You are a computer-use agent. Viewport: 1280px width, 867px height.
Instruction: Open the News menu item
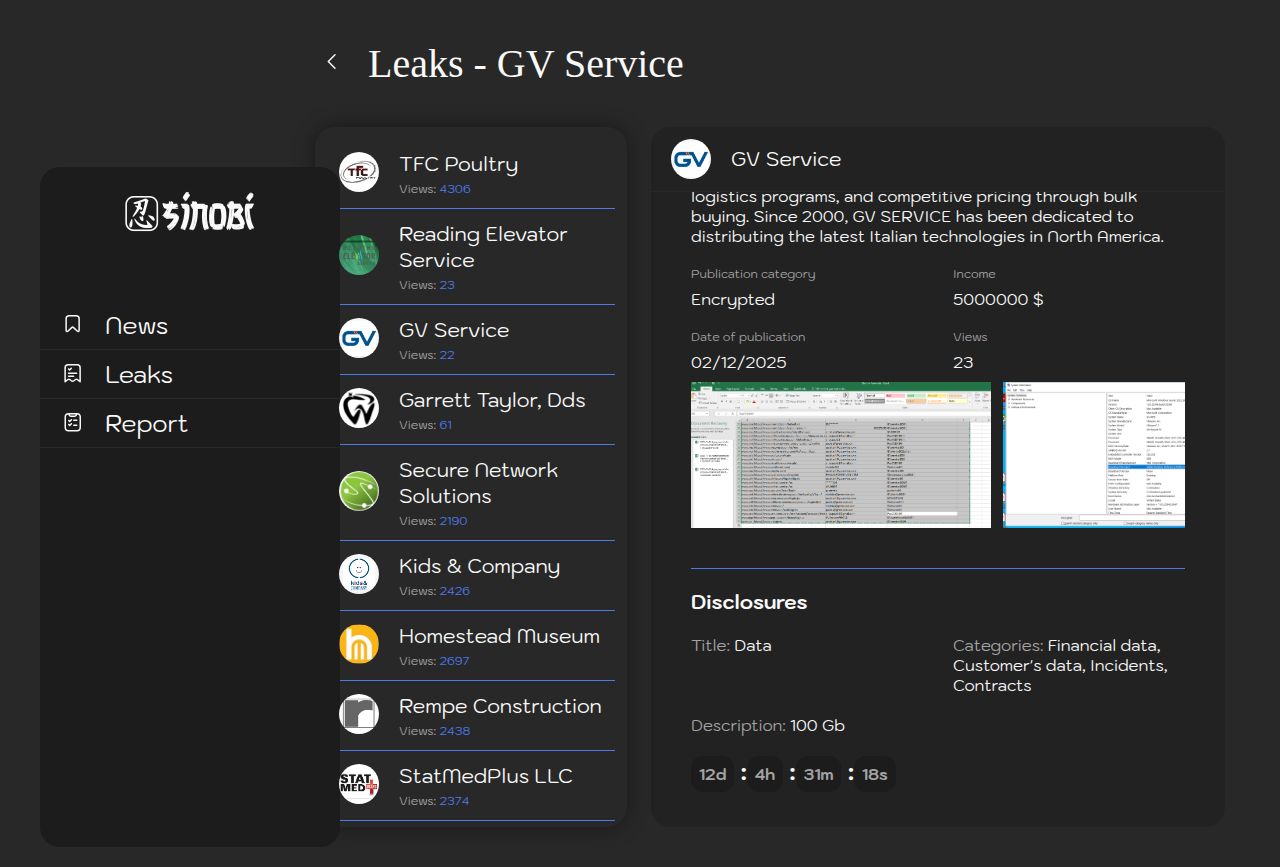[136, 326]
